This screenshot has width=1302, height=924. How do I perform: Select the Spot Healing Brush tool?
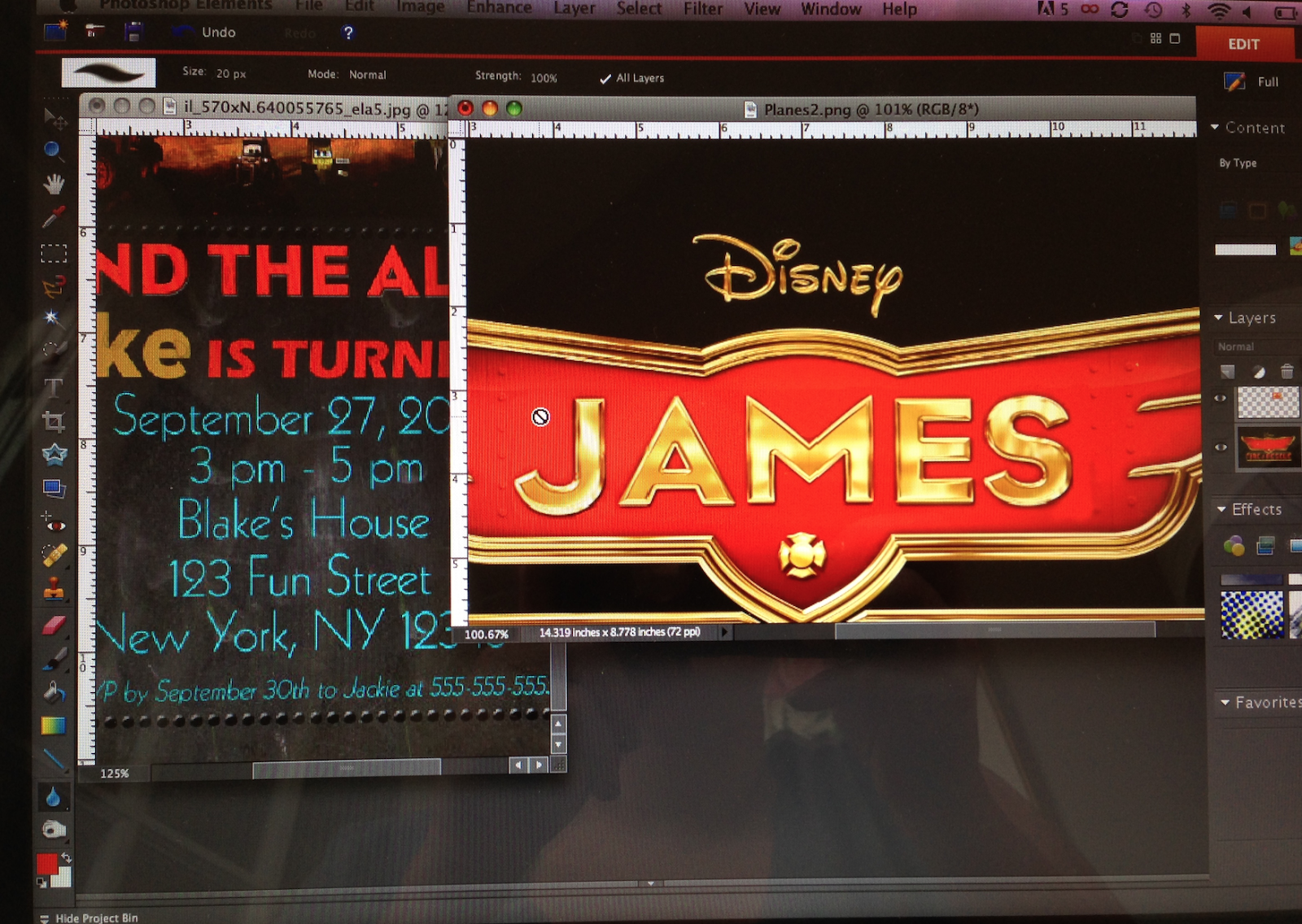[x=54, y=555]
